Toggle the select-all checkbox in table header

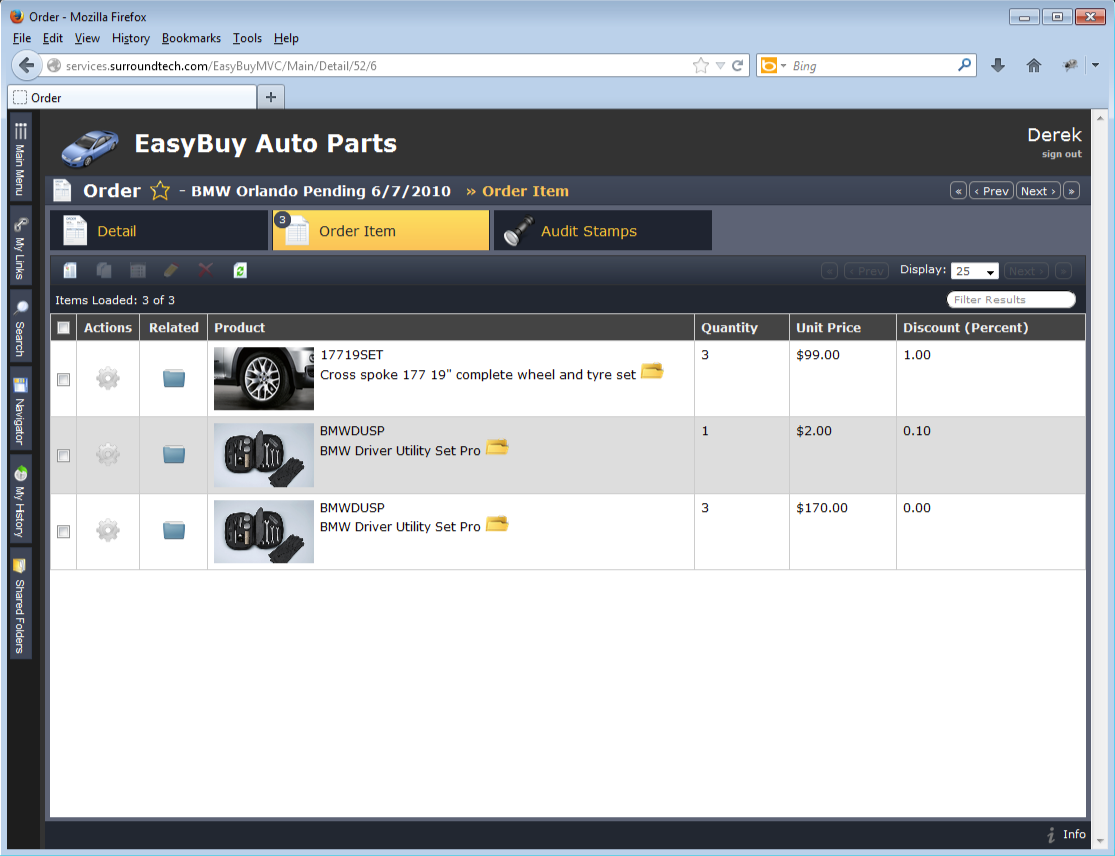pos(63,328)
